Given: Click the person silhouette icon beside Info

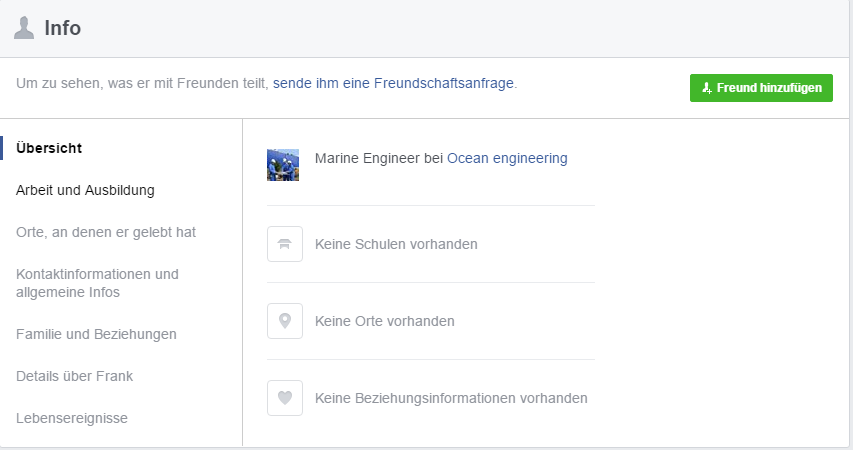Looking at the screenshot, I should pyautogui.click(x=23, y=28).
